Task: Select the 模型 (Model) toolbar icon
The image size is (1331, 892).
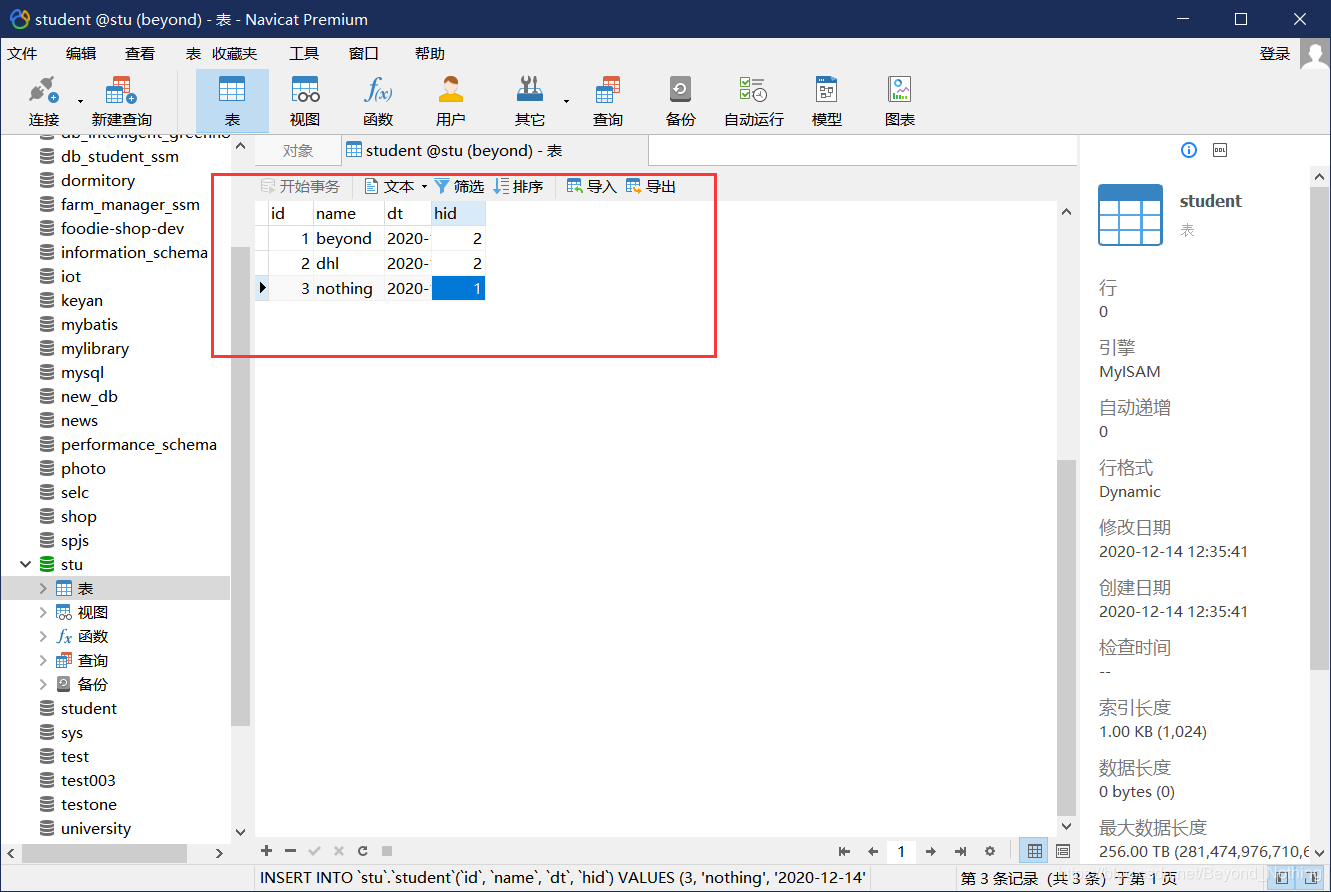Action: point(826,99)
